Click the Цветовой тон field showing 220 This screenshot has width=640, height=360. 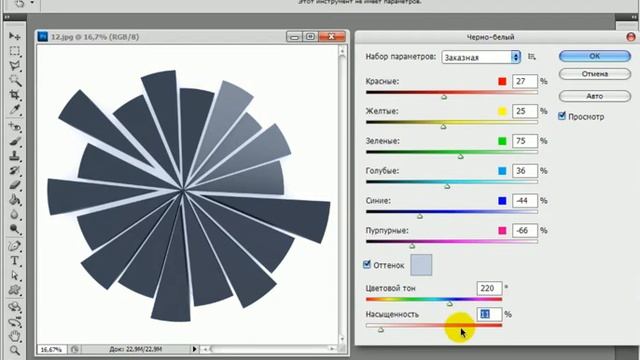(489, 288)
